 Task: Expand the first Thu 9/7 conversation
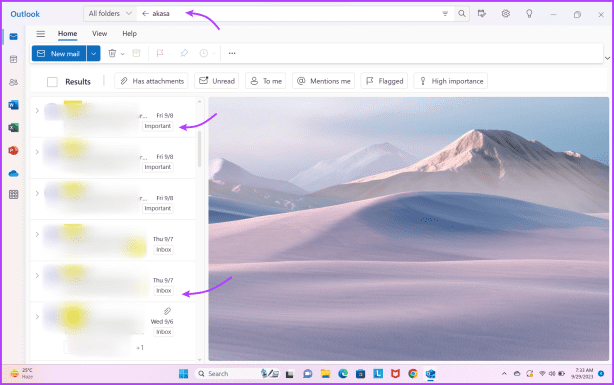coord(37,235)
